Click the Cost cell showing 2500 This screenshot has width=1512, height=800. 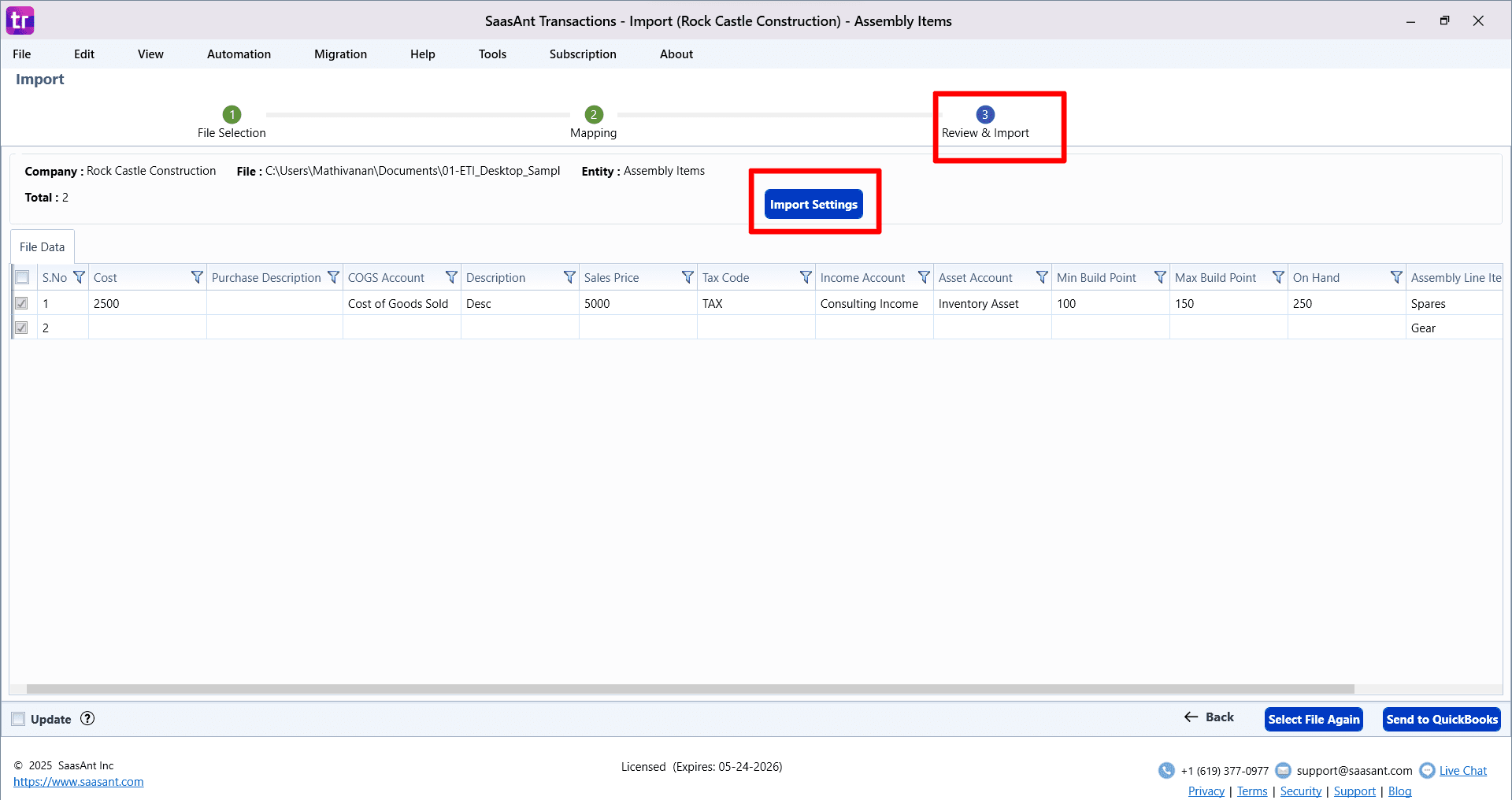tap(147, 303)
